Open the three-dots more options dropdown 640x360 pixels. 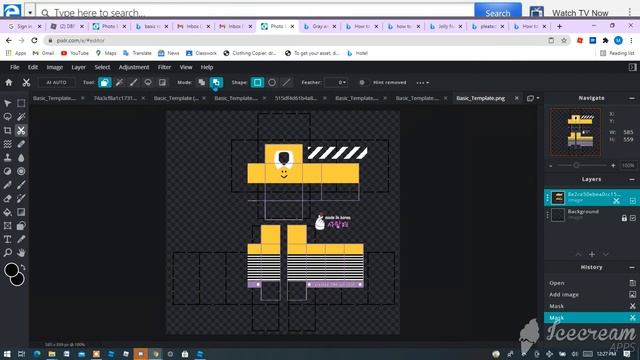(x=422, y=82)
